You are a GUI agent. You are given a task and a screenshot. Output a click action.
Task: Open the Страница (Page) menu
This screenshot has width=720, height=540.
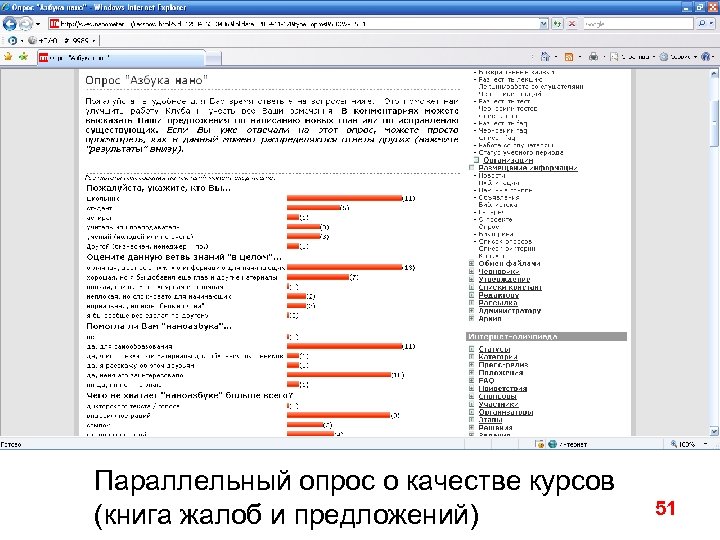(632, 57)
